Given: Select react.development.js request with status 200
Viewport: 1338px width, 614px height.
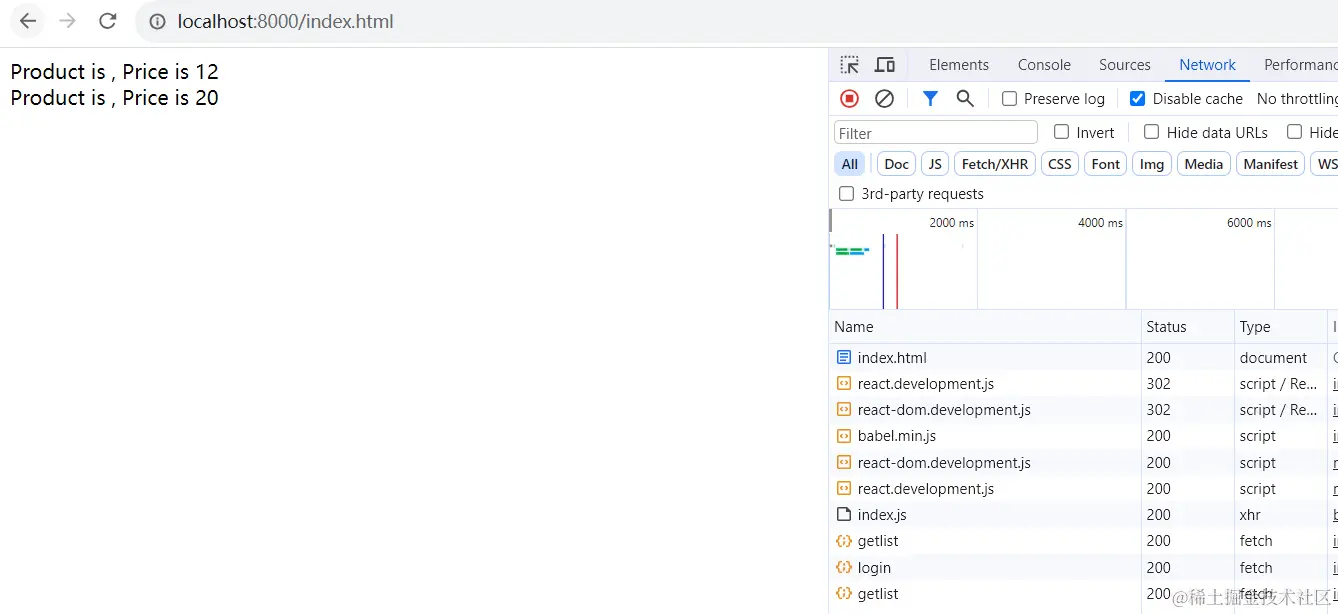Looking at the screenshot, I should pos(1084,489).
